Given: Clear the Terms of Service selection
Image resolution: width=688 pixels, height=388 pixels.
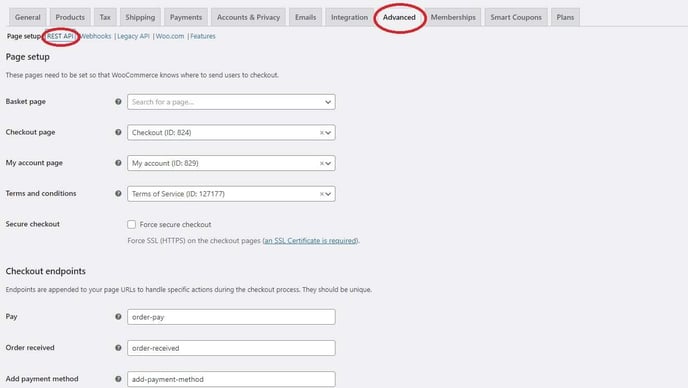Looking at the screenshot, I should [x=322, y=194].
